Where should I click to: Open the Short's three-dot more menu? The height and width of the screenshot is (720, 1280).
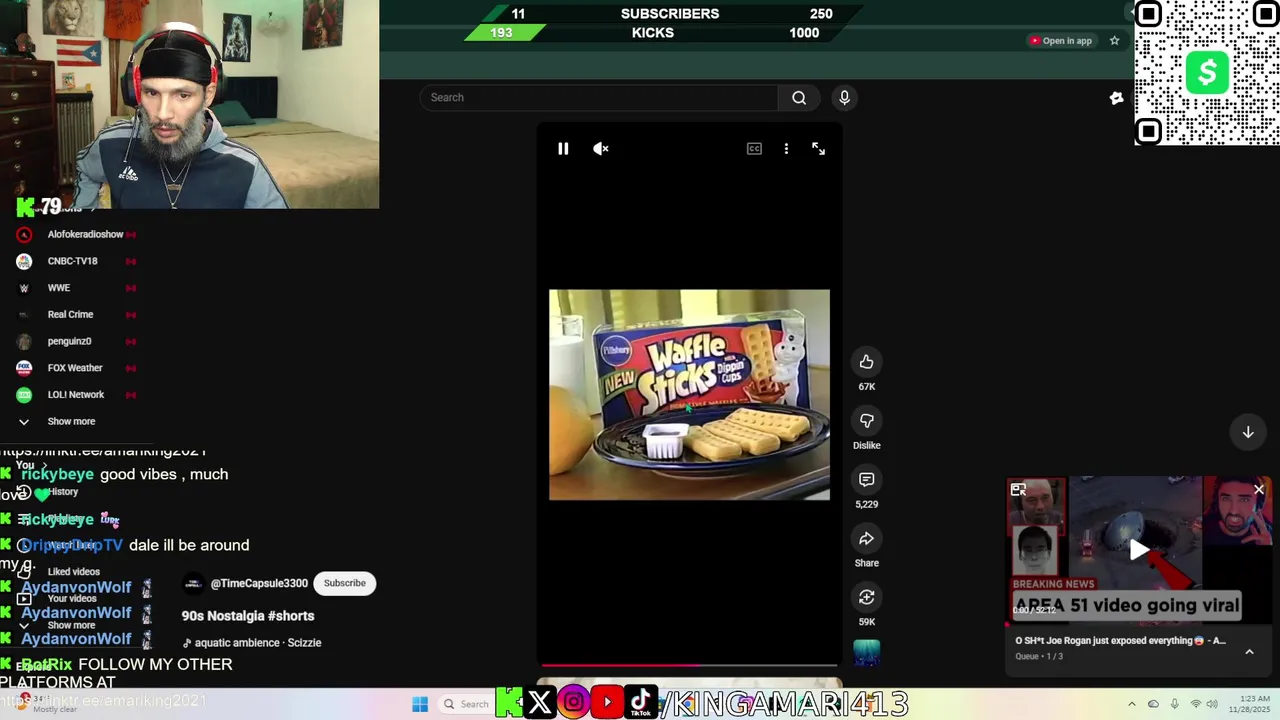click(786, 149)
